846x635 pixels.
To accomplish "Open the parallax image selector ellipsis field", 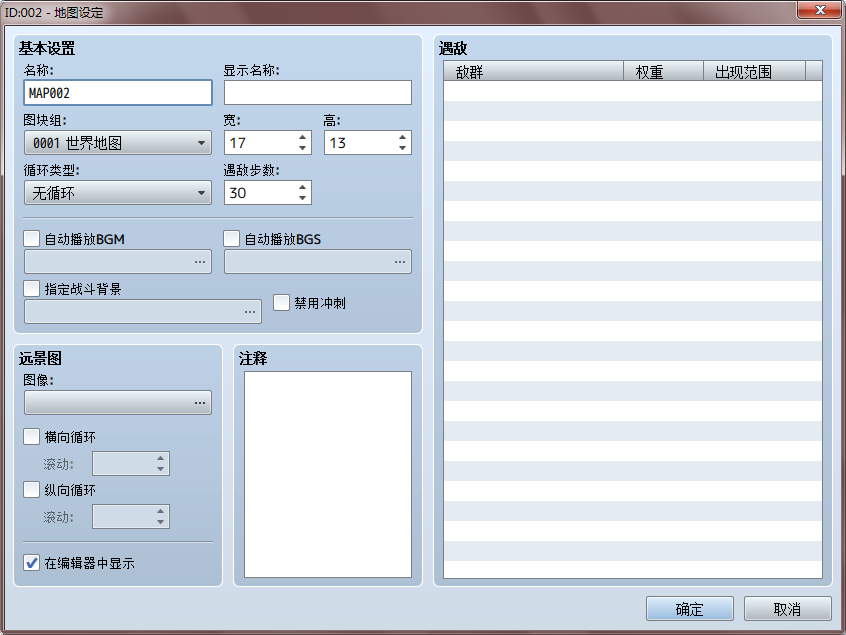I will click(x=118, y=402).
